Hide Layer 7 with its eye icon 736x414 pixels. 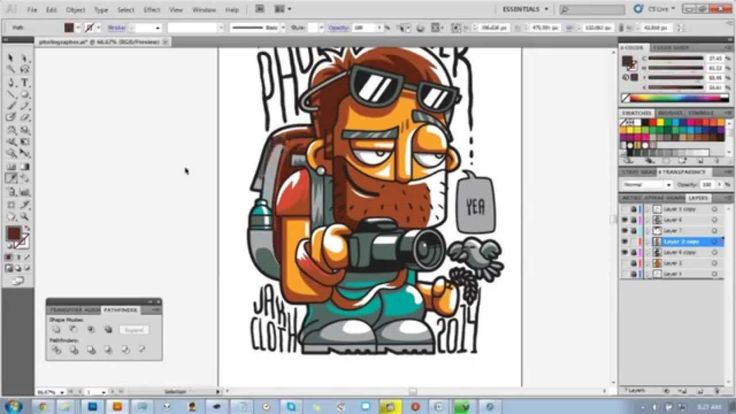pos(625,230)
